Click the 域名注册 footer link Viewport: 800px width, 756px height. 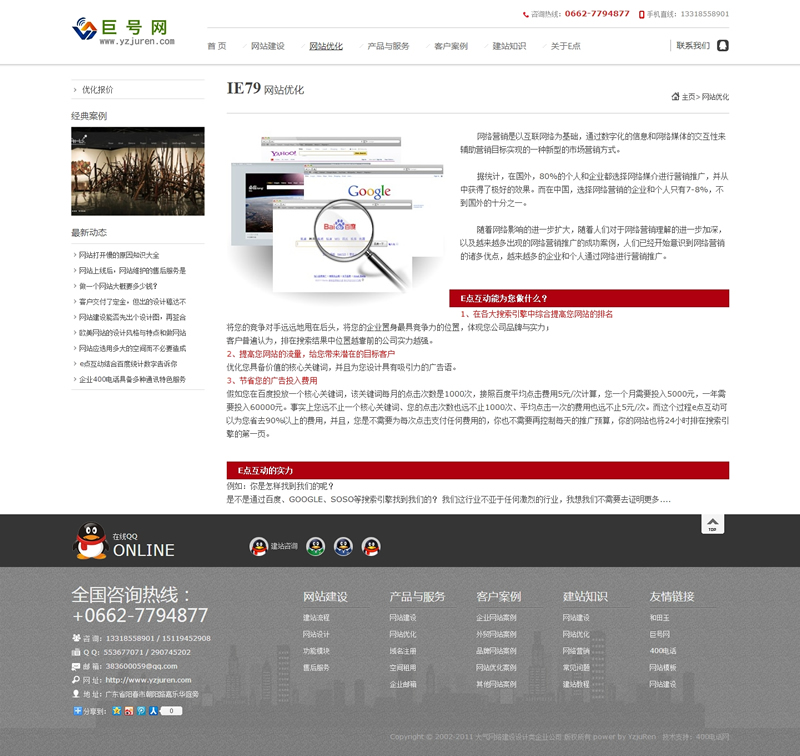coord(403,651)
